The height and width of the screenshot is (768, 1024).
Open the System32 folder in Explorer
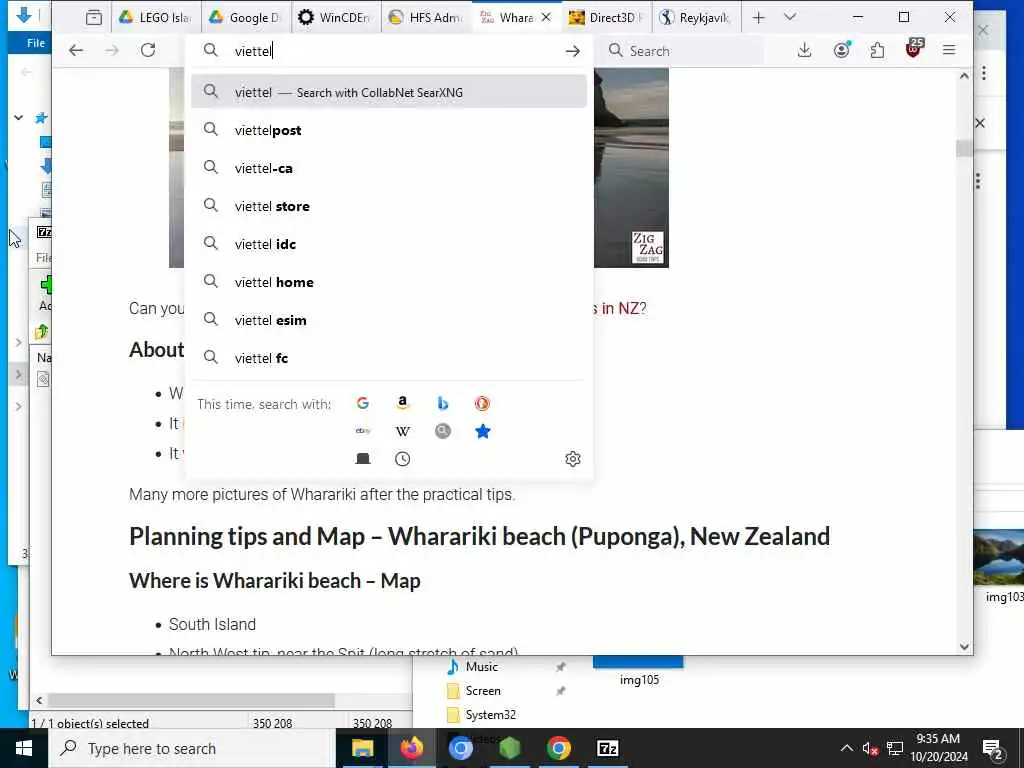coord(490,714)
